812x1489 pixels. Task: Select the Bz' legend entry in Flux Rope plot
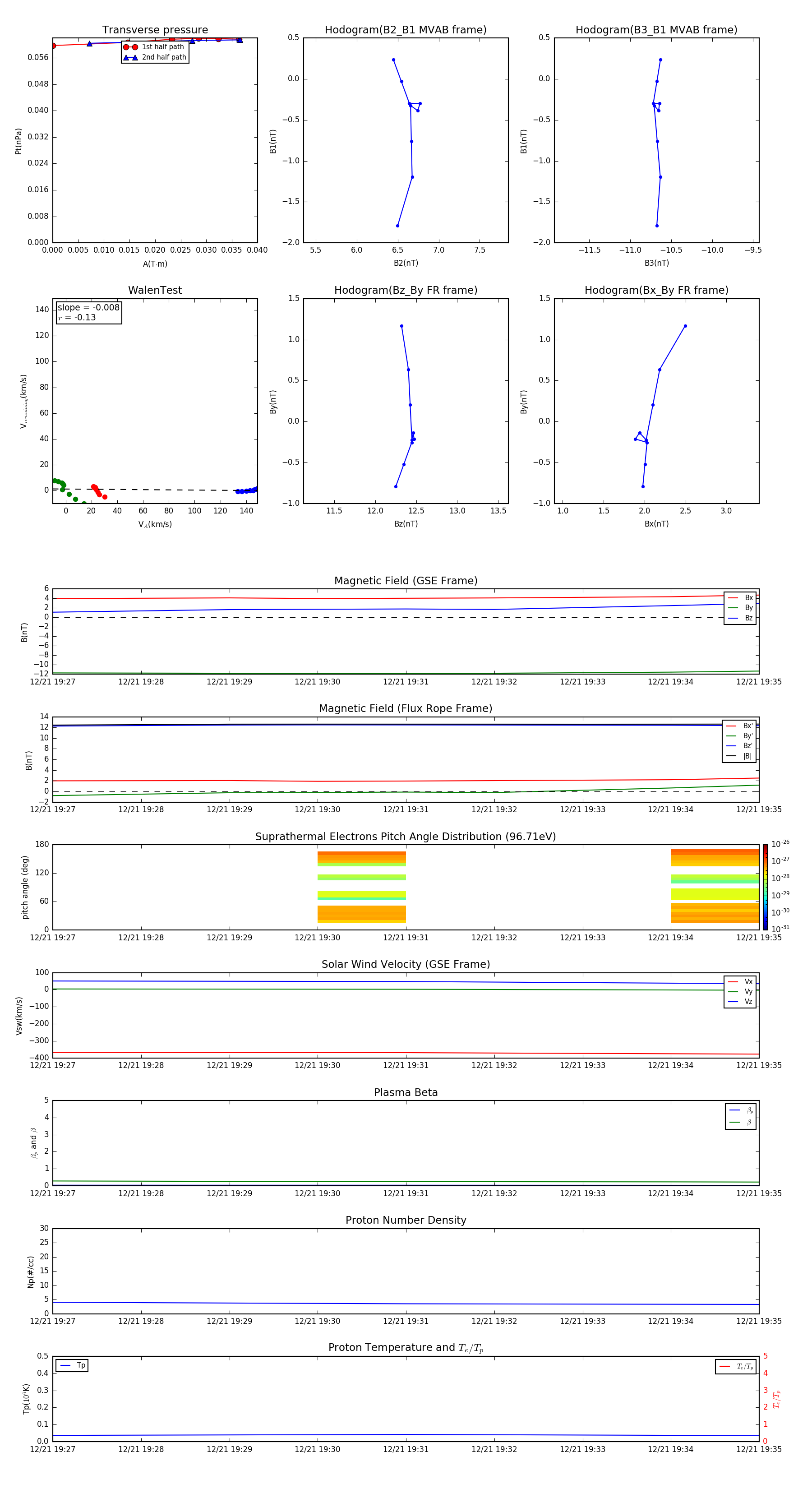(x=739, y=746)
